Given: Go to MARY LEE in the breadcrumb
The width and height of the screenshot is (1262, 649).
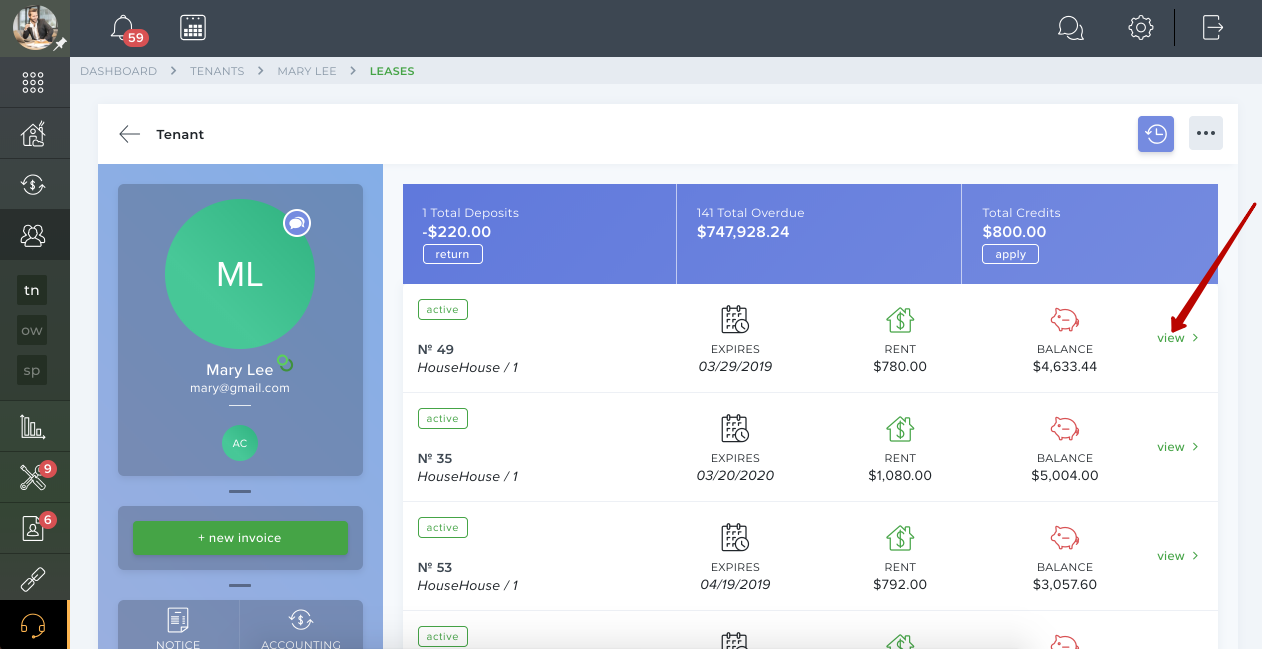Looking at the screenshot, I should coord(307,71).
